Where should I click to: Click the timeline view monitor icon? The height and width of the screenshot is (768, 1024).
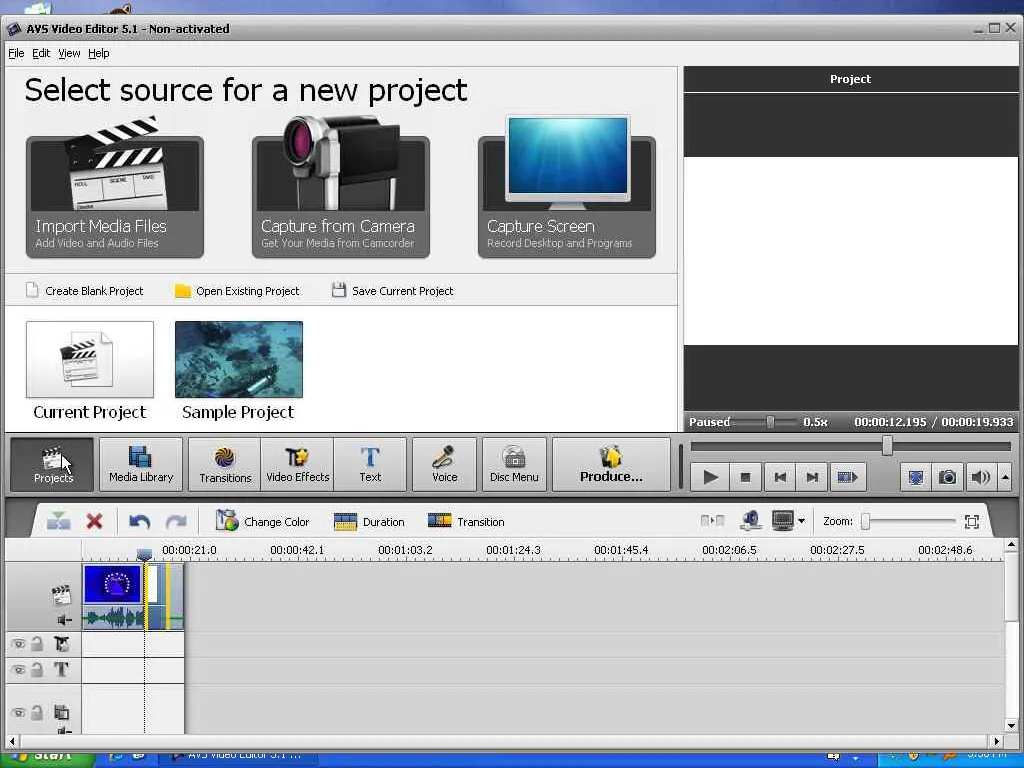point(782,520)
